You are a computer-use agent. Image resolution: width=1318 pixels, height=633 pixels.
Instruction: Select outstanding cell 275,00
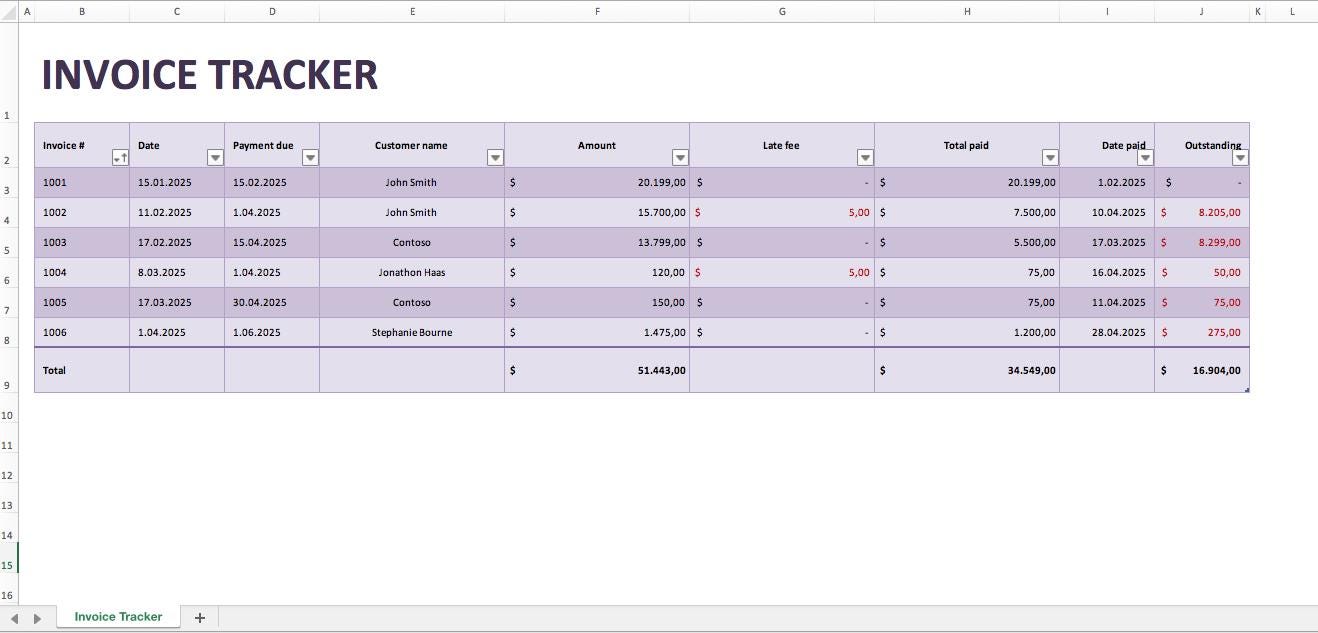[x=1202, y=333]
